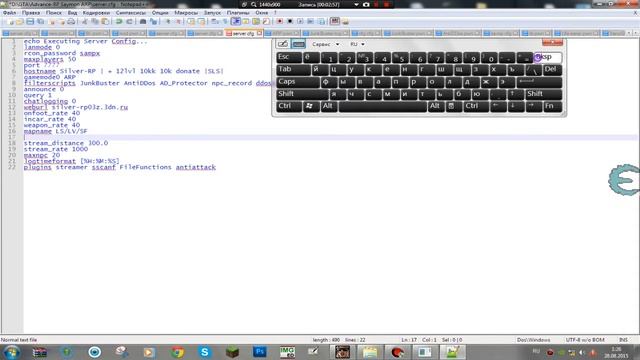Open the Кодировки menu
This screenshot has height=360, width=640.
(96, 13)
